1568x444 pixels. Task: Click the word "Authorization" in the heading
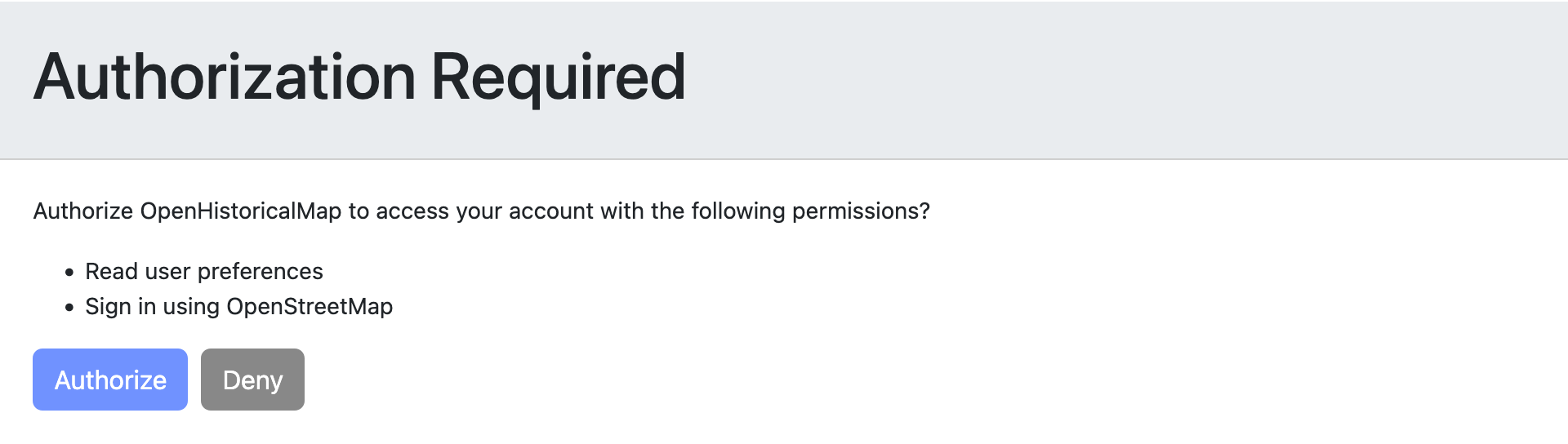point(225,77)
